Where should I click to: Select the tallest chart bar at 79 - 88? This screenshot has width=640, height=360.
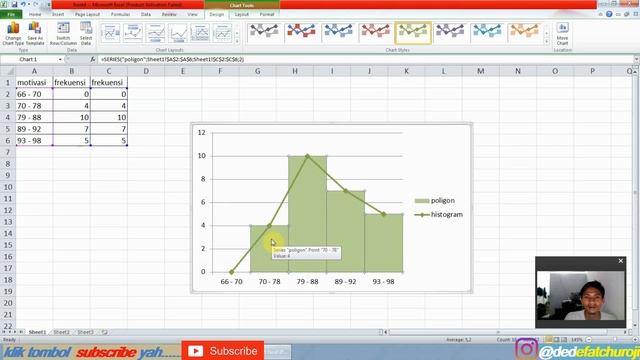click(x=307, y=213)
